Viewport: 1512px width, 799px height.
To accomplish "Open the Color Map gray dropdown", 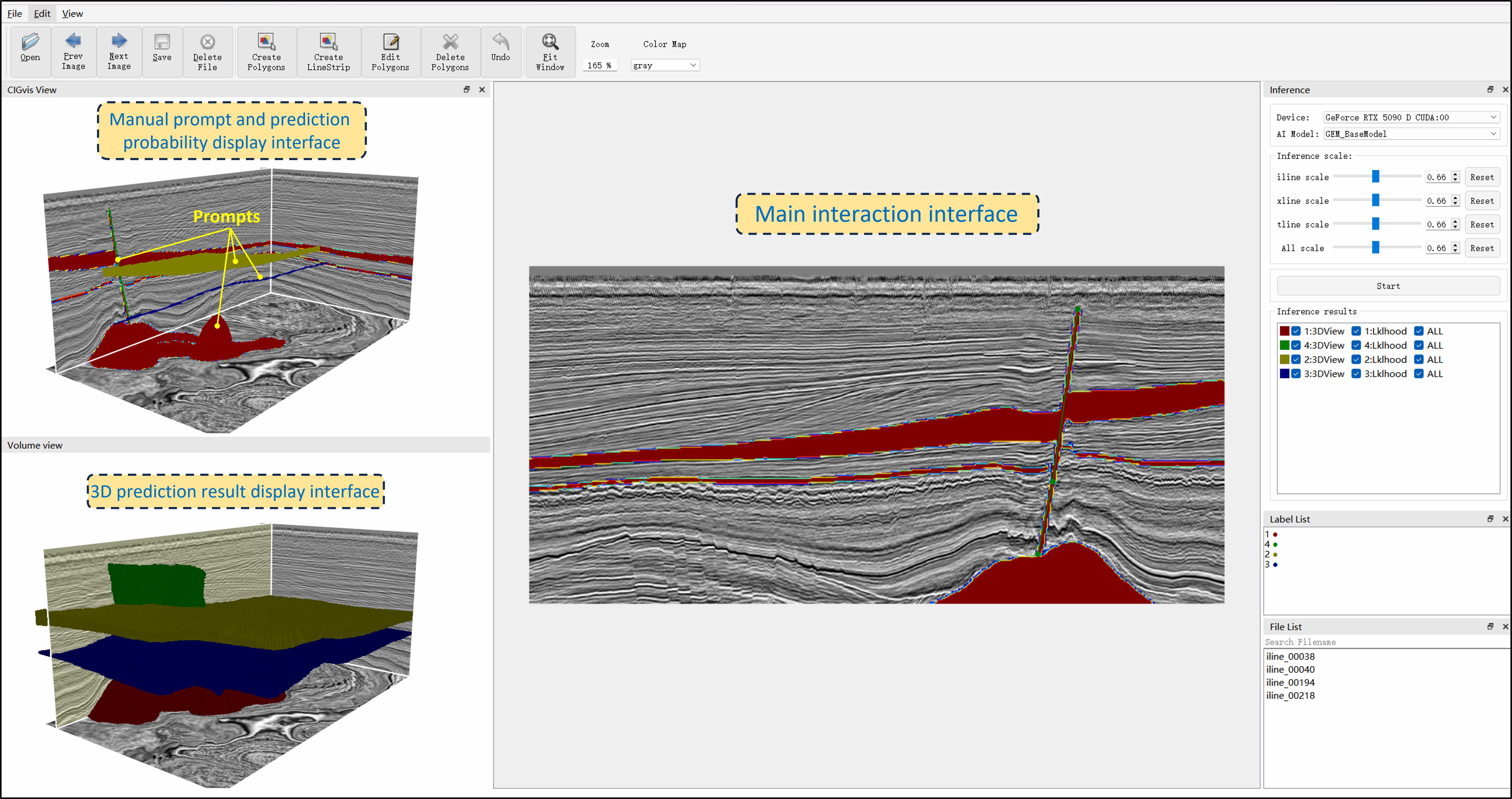I will [664, 65].
